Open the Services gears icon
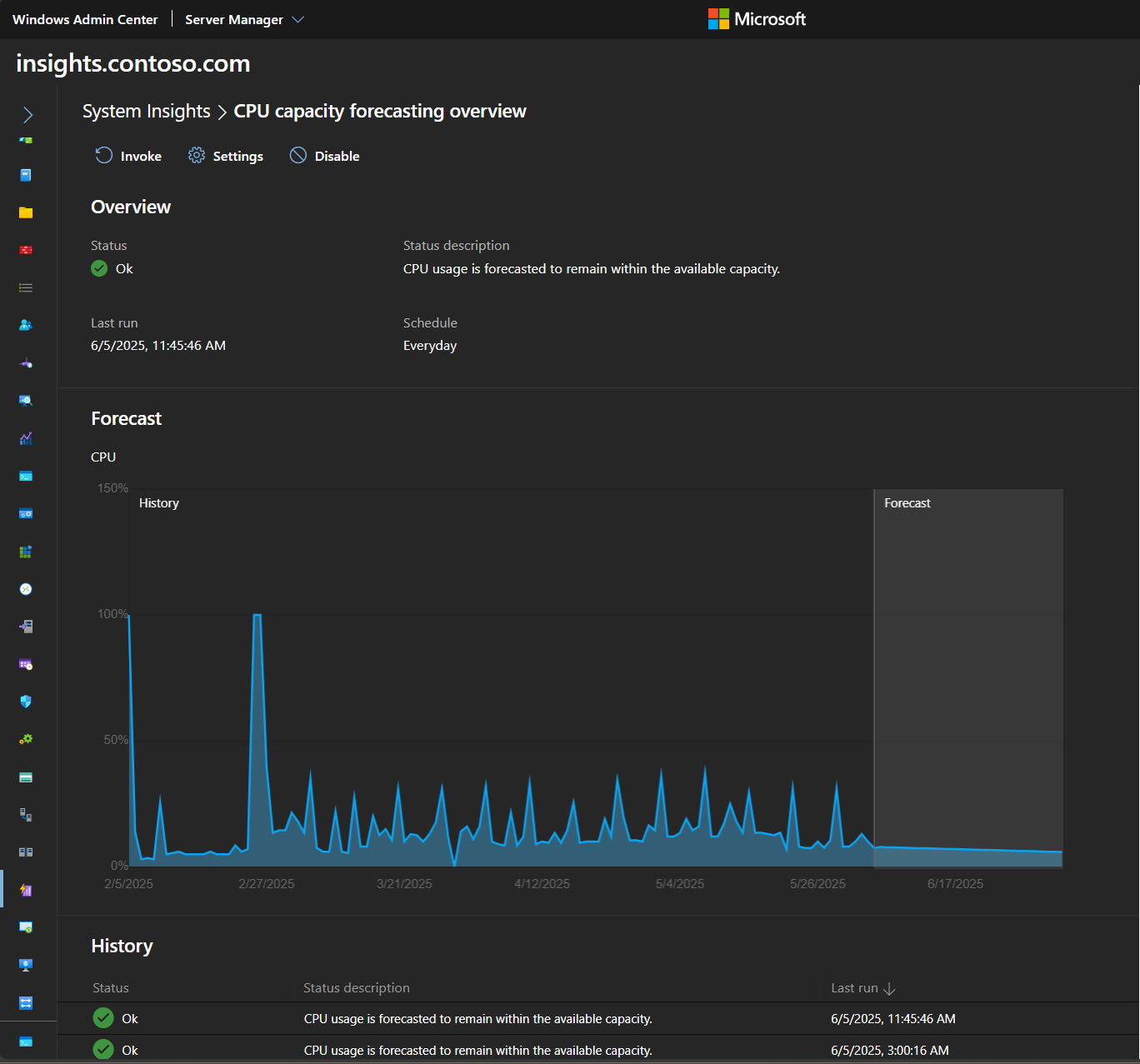Image resolution: width=1140 pixels, height=1064 pixels. 26,739
